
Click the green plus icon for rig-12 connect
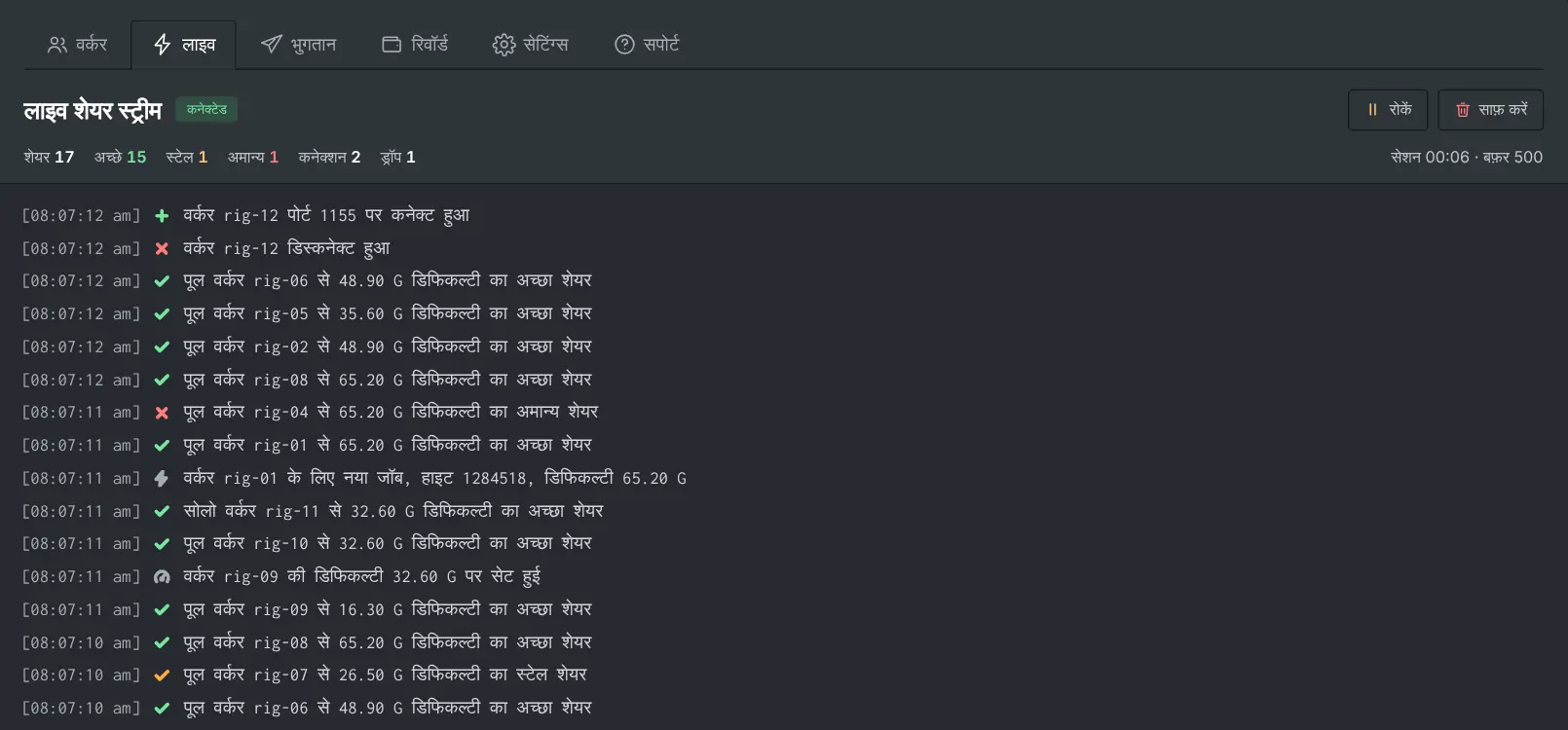coord(162,216)
